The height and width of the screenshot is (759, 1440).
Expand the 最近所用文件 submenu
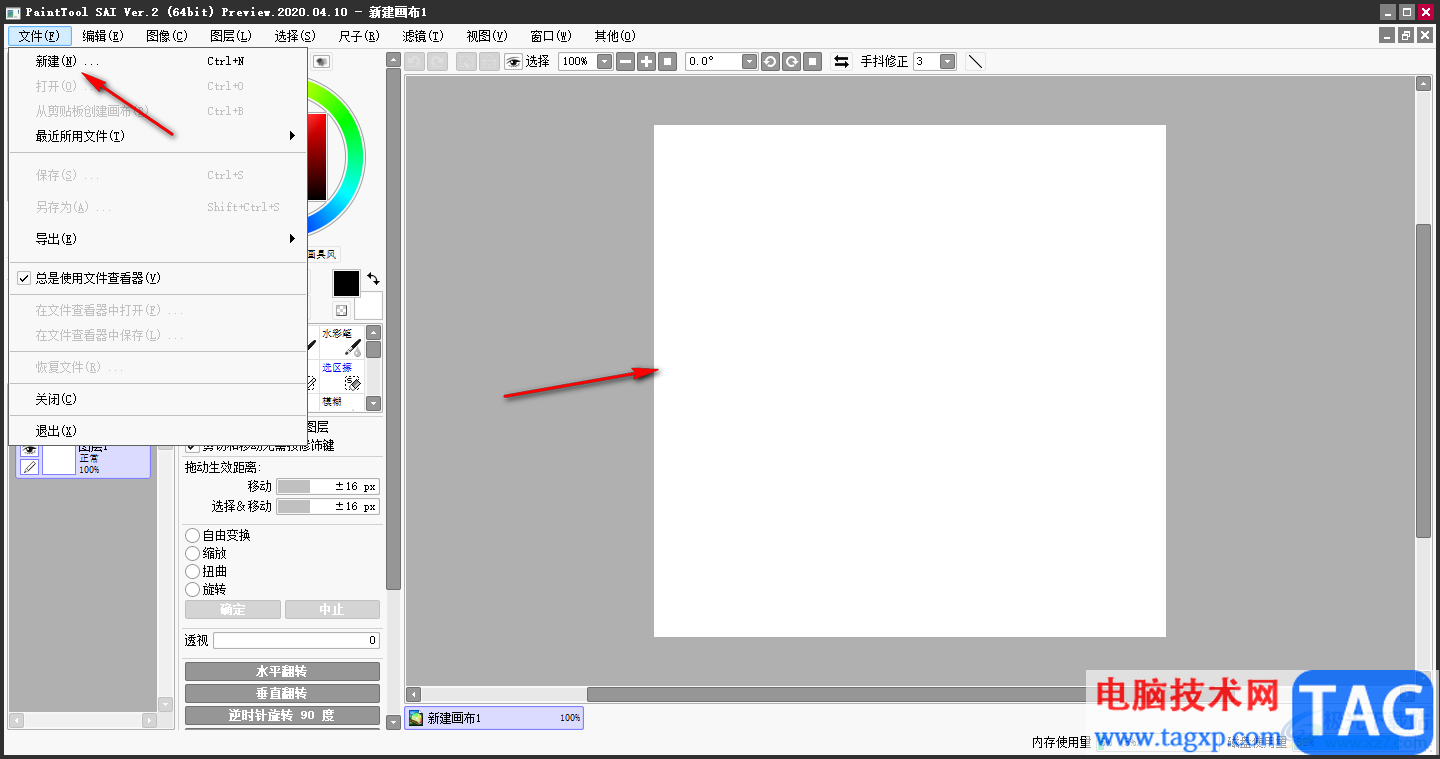157,135
